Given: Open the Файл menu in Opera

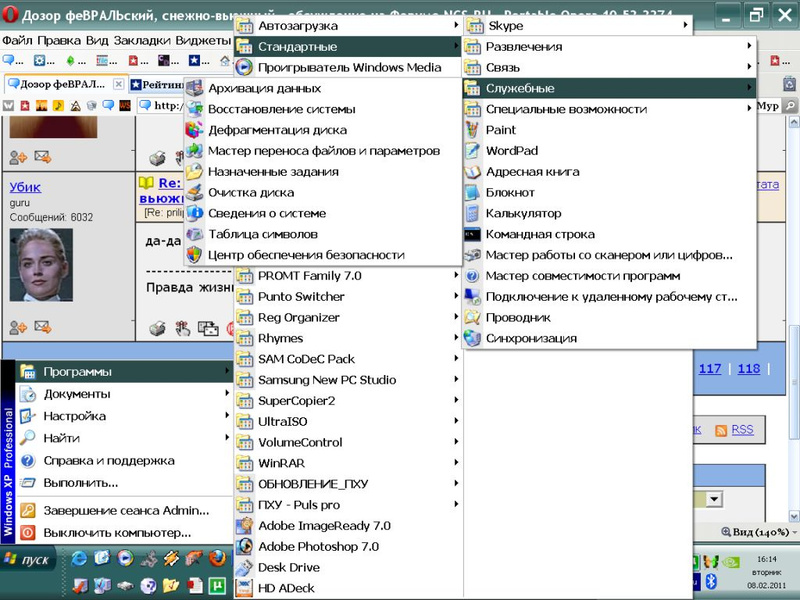Looking at the screenshot, I should 17,40.
